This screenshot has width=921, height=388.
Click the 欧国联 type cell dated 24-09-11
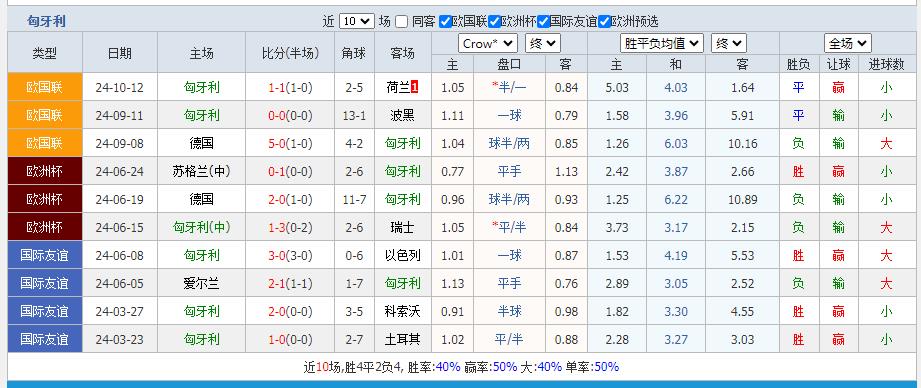point(45,115)
